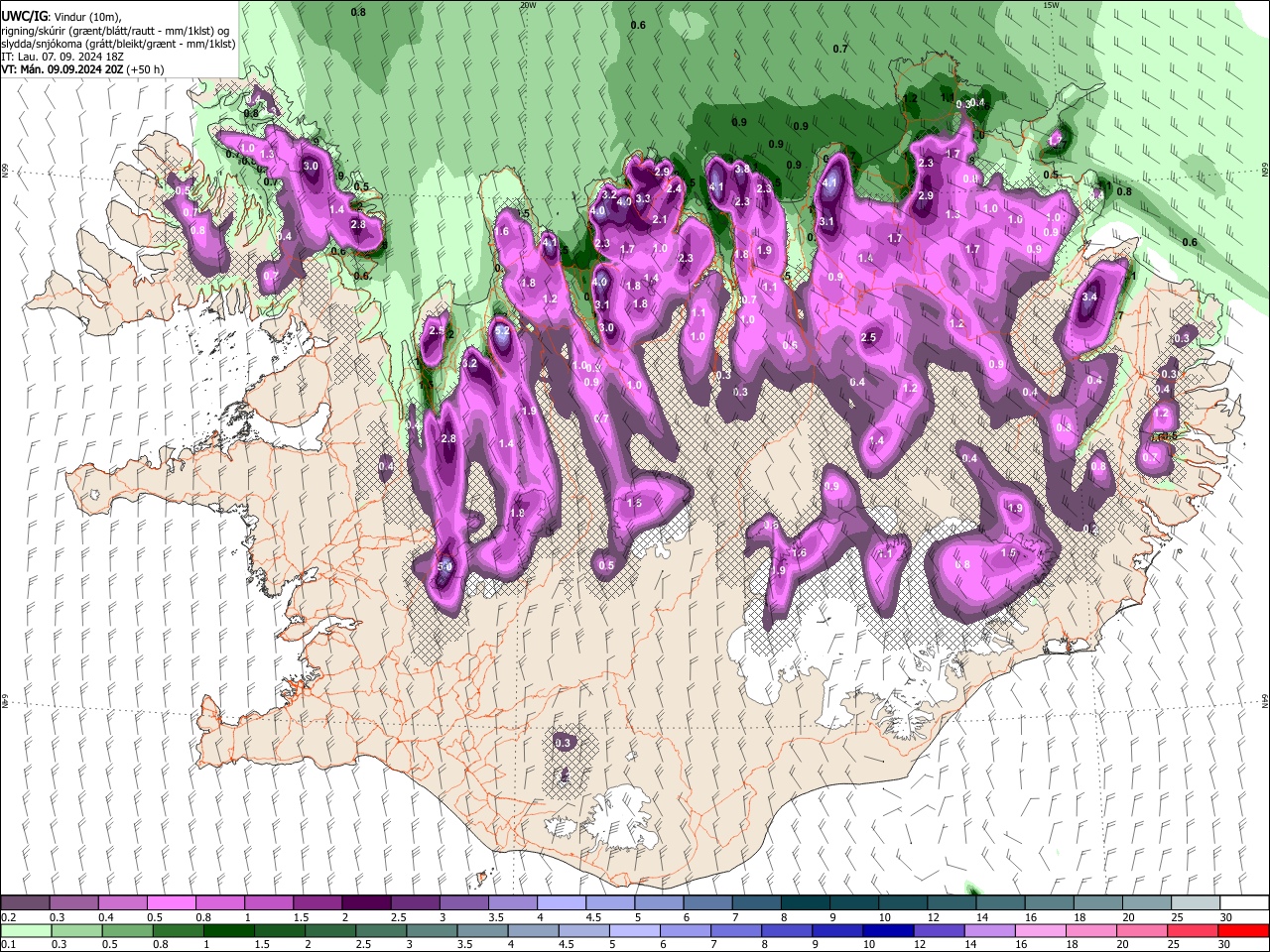Pick the very dark purple 2 snow scale swatch
Screen dimensions: 1270x952
(365, 903)
